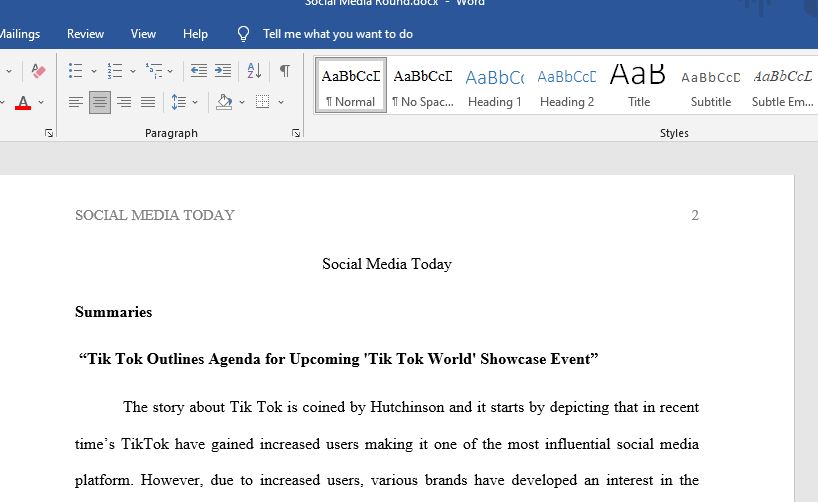This screenshot has width=818, height=502.
Task: Open the Shading color dropdown arrow
Action: pyautogui.click(x=242, y=102)
